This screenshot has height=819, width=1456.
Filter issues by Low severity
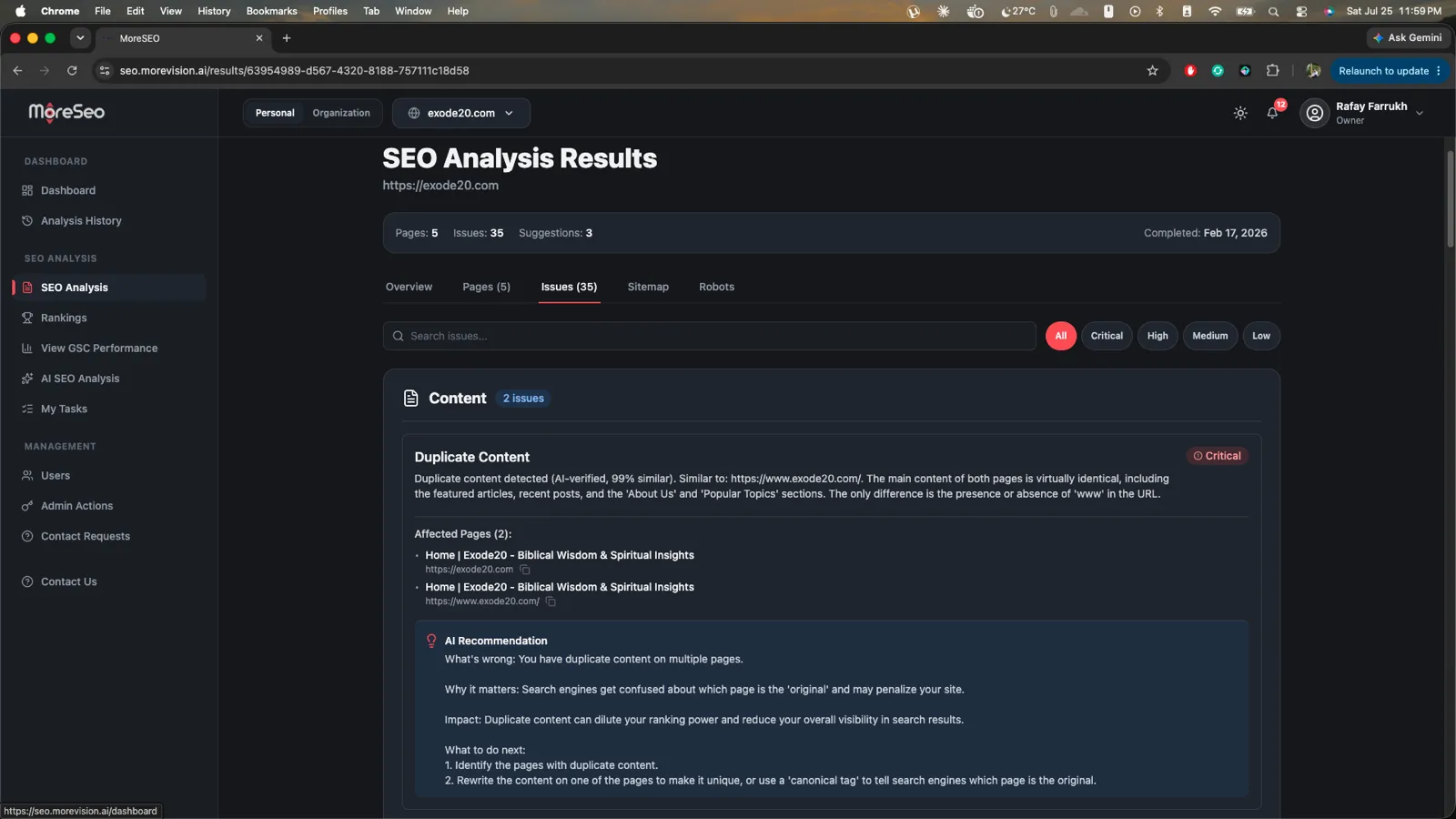[1261, 336]
